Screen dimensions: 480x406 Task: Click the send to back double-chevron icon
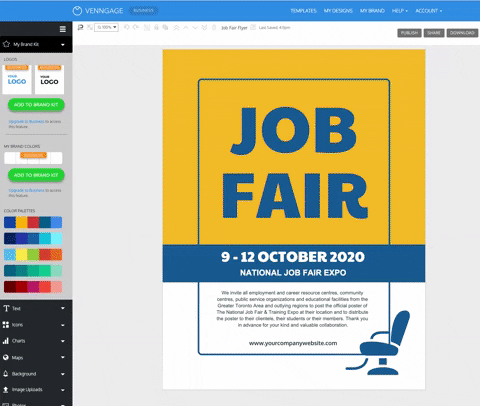tap(204, 28)
